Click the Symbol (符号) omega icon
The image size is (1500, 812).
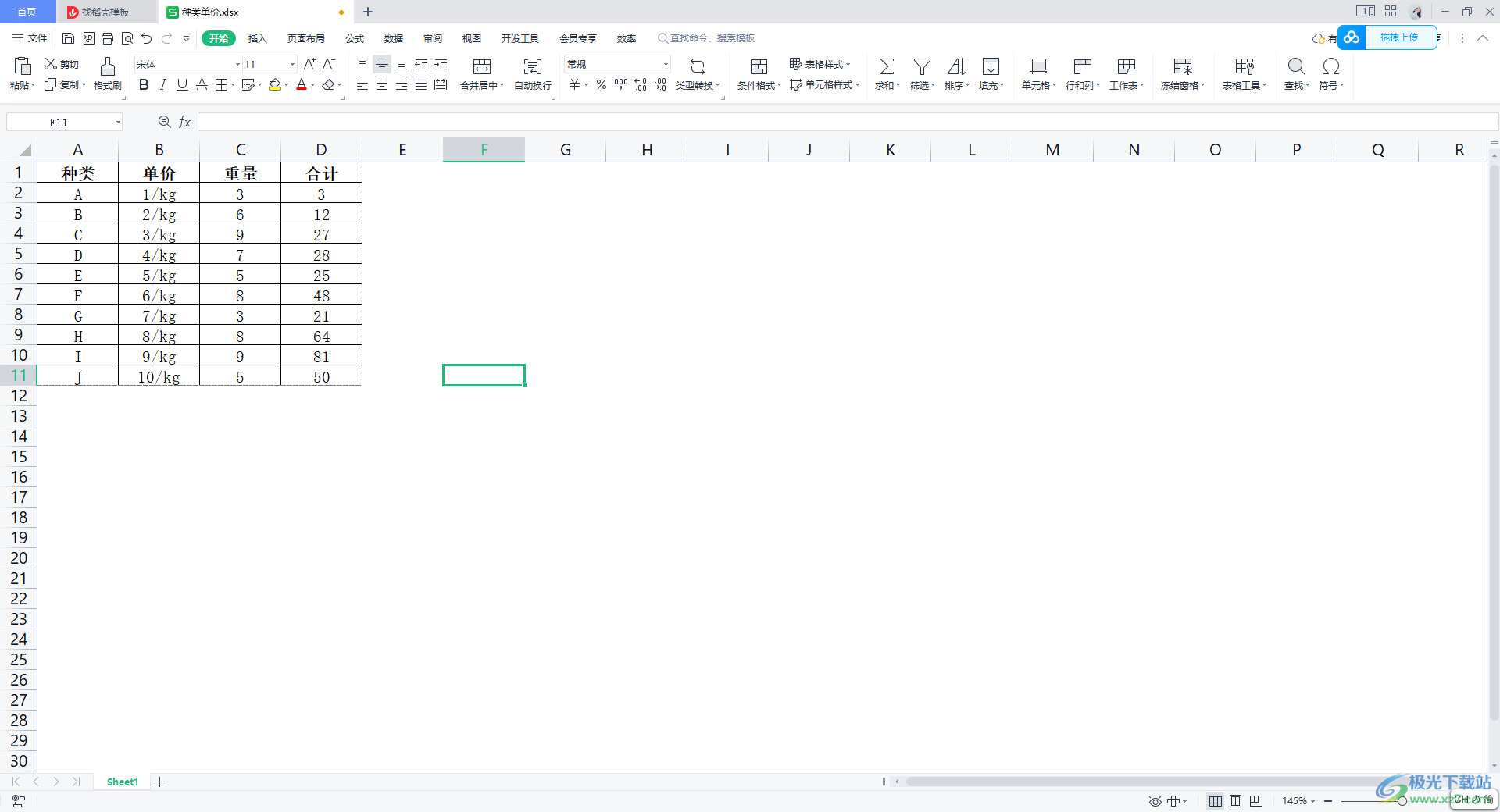pos(1331,66)
